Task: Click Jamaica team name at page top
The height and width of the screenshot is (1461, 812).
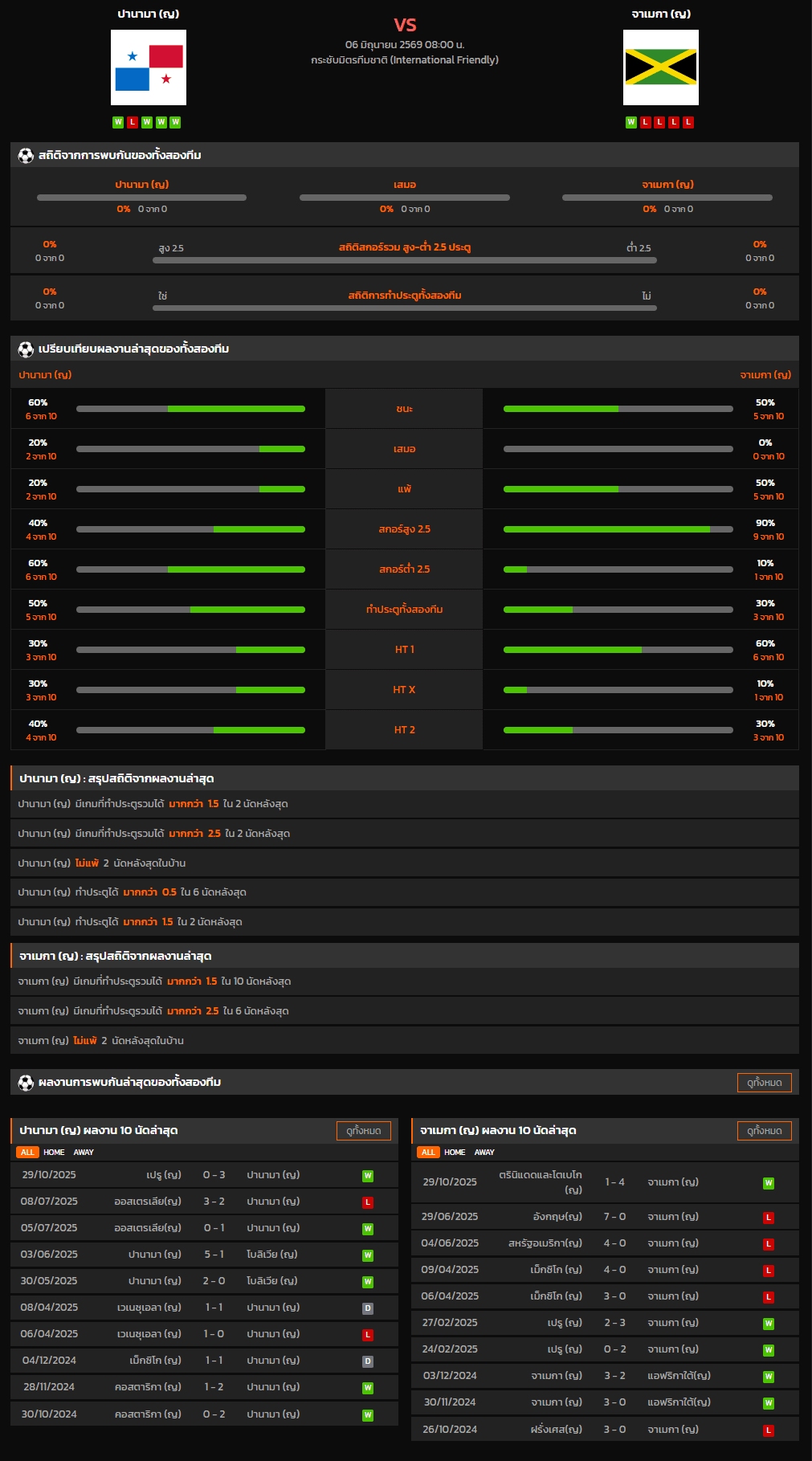Action: (661, 14)
